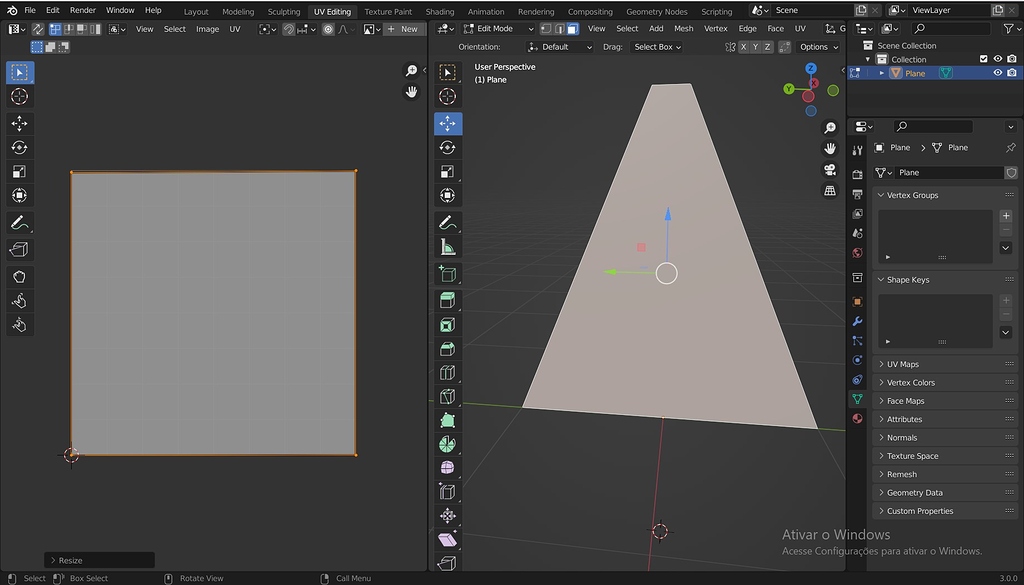Open the Modifier Properties wrench tab
Screen dimensions: 1024x585
[857, 322]
